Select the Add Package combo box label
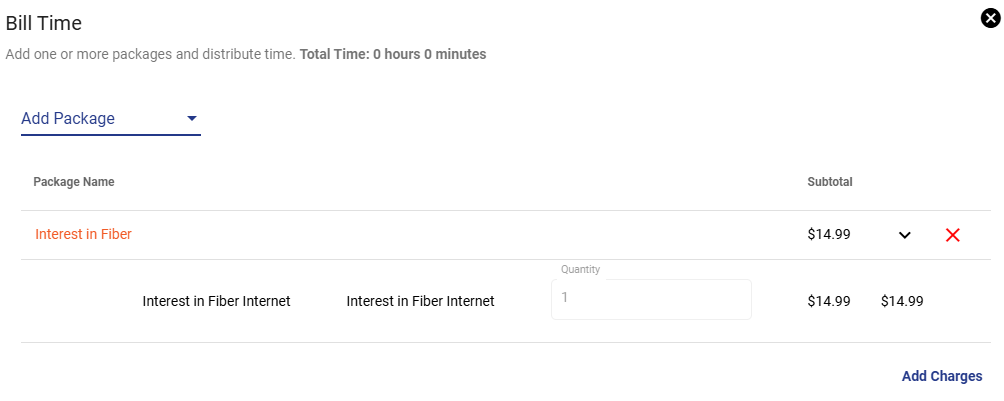This screenshot has height=401, width=1004. [68, 119]
